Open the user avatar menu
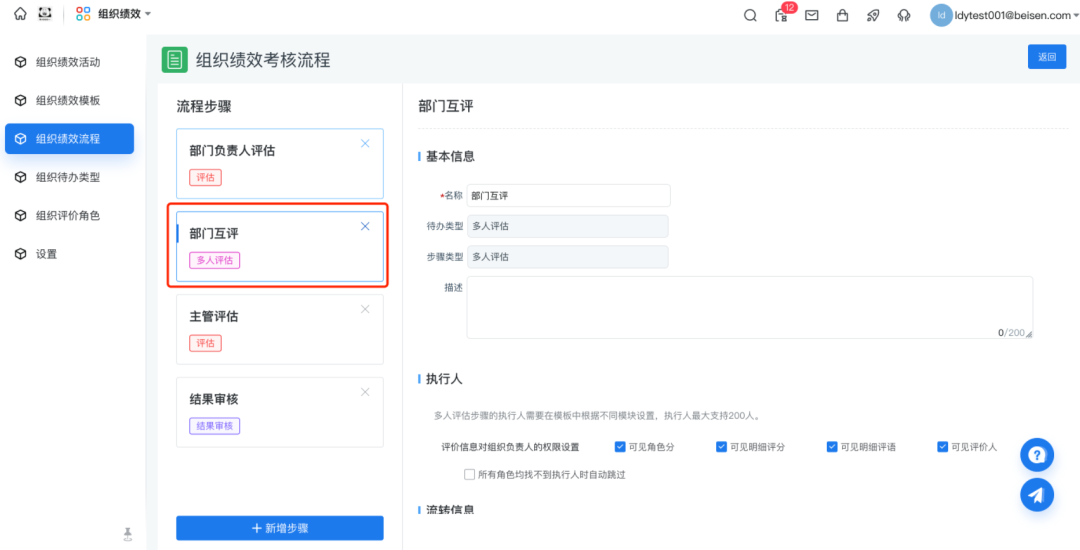1080x550 pixels. click(x=941, y=15)
